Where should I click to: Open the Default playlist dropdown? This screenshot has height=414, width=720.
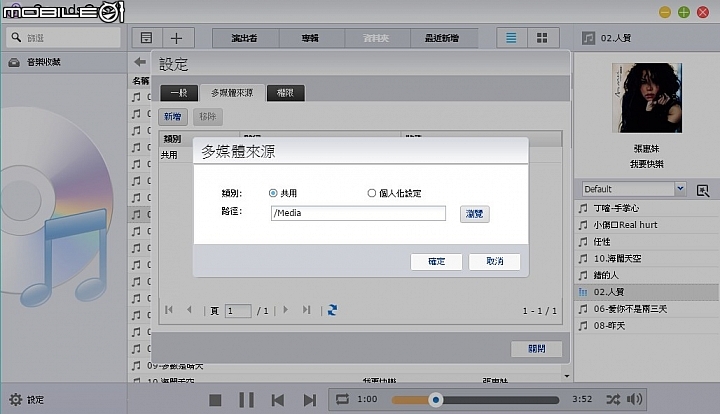coord(681,189)
